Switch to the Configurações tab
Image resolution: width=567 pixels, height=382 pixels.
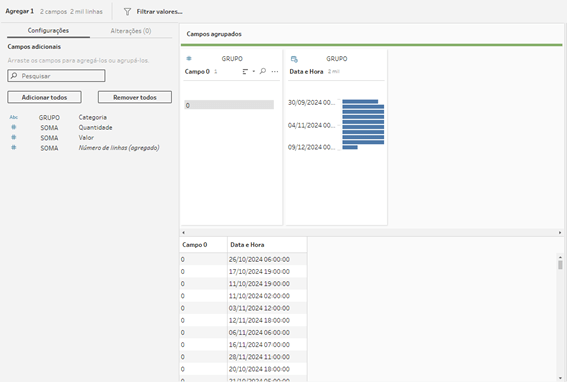tap(48, 31)
